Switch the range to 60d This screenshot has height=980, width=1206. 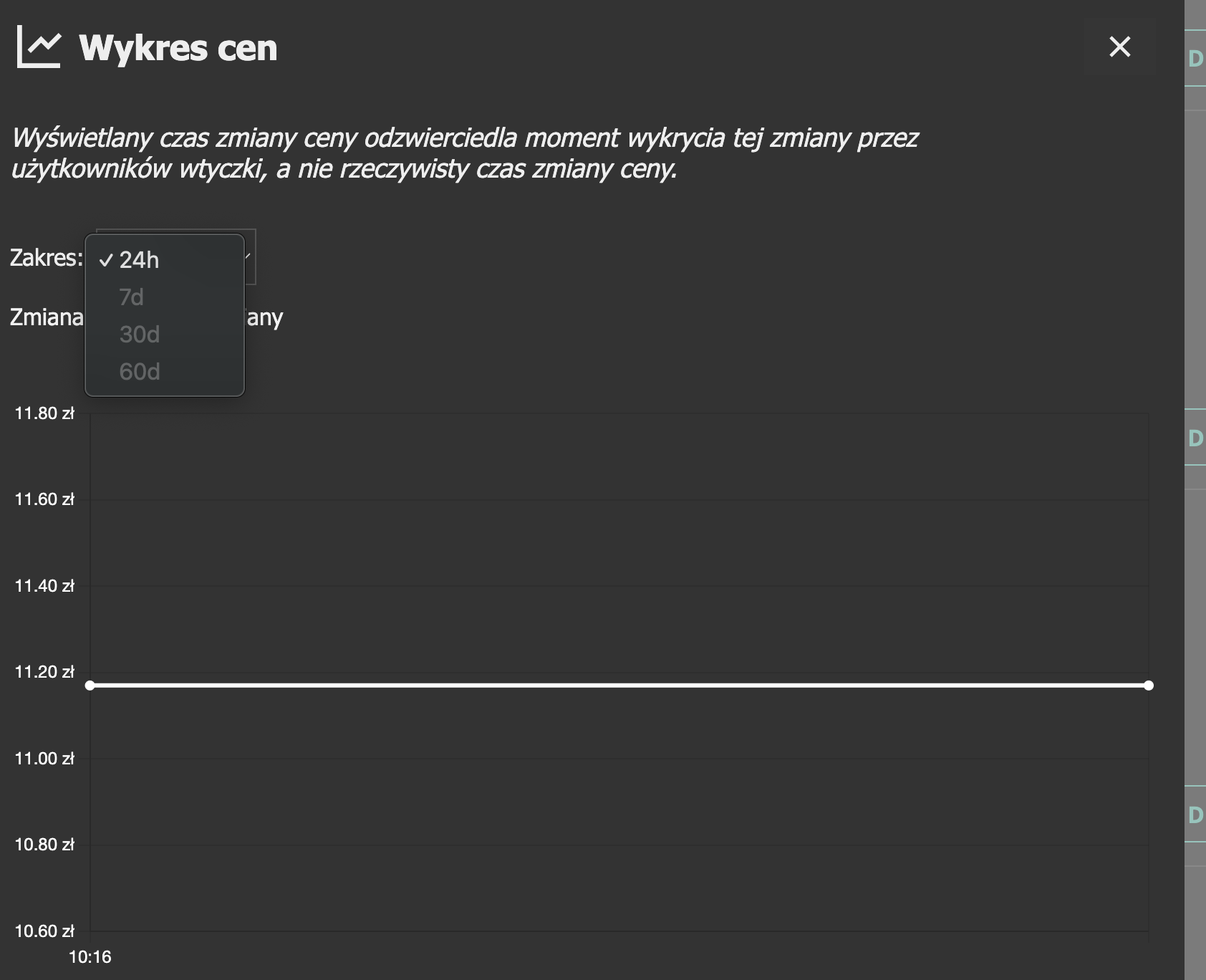coord(140,372)
